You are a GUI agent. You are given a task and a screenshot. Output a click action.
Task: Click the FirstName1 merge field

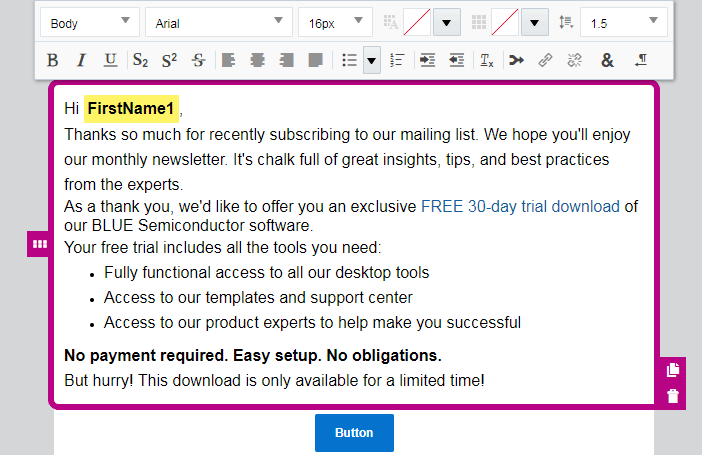[x=131, y=109]
